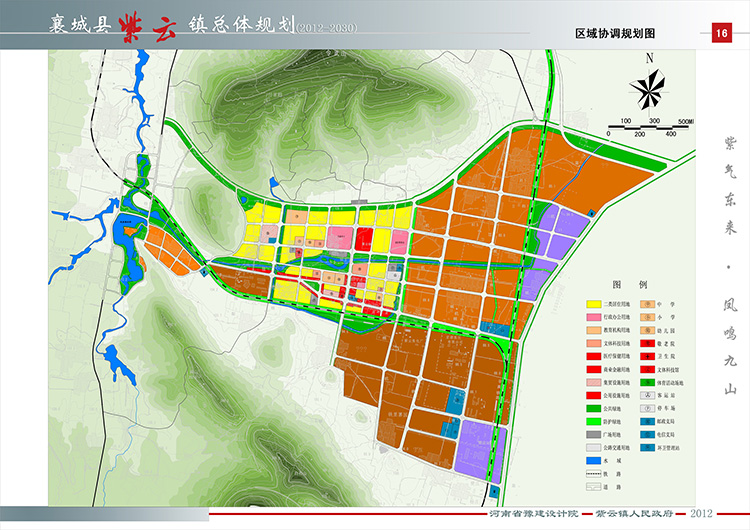Click the 图例 legend heading
Viewport: 750px width, 530px height.
pos(630,284)
